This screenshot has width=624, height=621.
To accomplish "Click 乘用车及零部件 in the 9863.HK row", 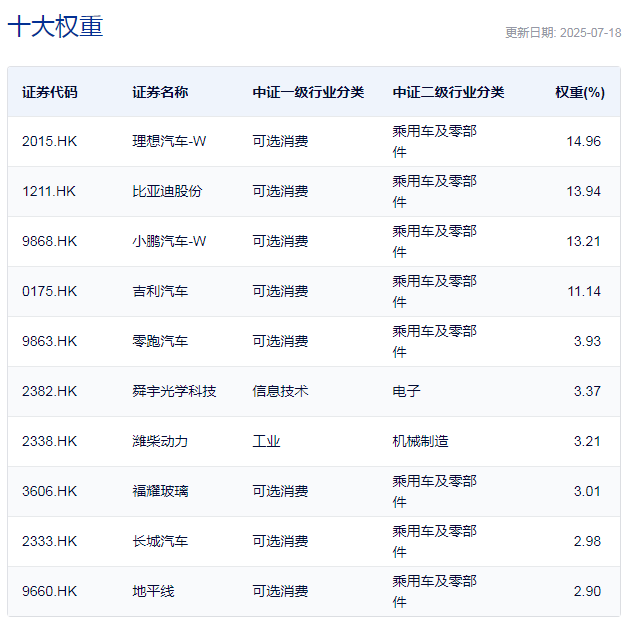I will pos(435,341).
